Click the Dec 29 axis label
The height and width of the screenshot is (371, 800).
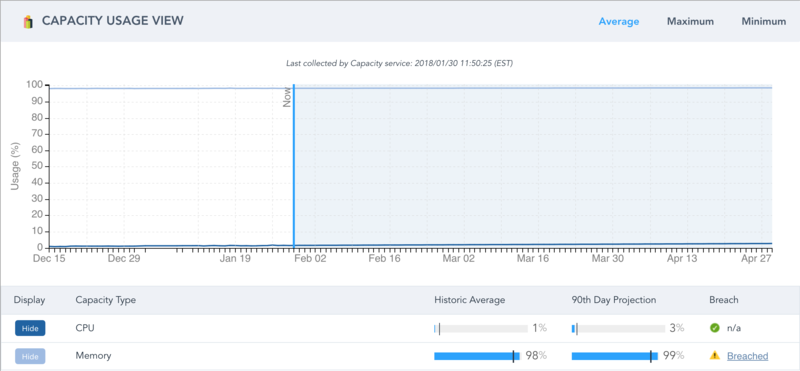tap(124, 259)
